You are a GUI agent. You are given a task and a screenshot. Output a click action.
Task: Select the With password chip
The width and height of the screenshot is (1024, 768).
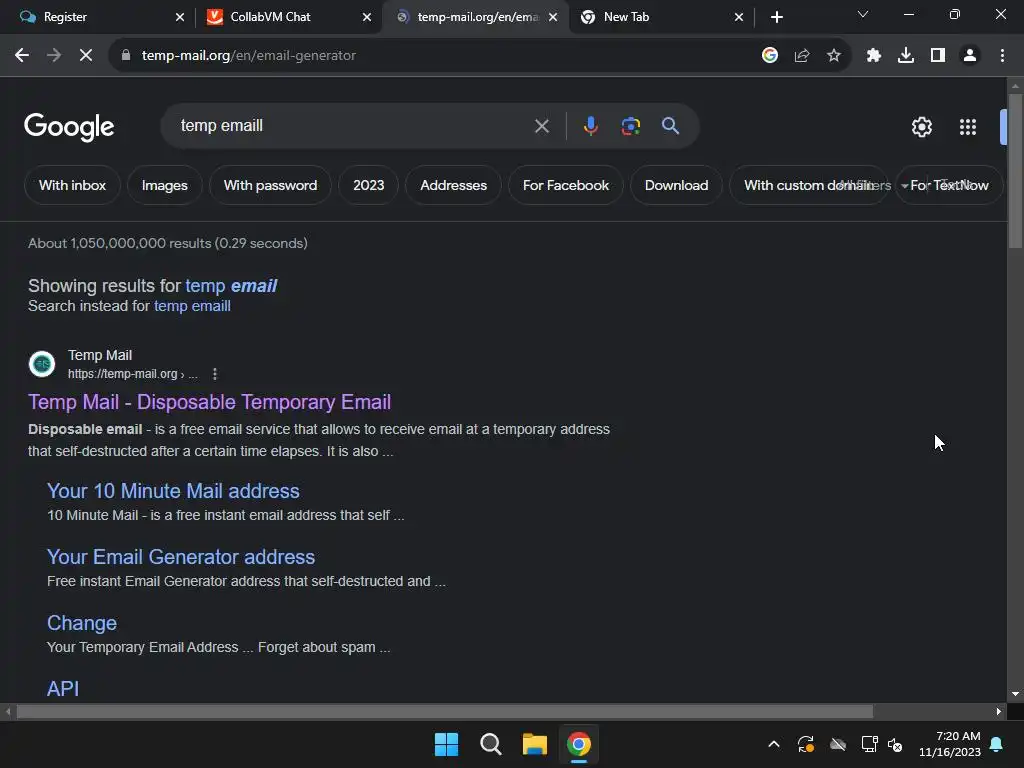[270, 185]
